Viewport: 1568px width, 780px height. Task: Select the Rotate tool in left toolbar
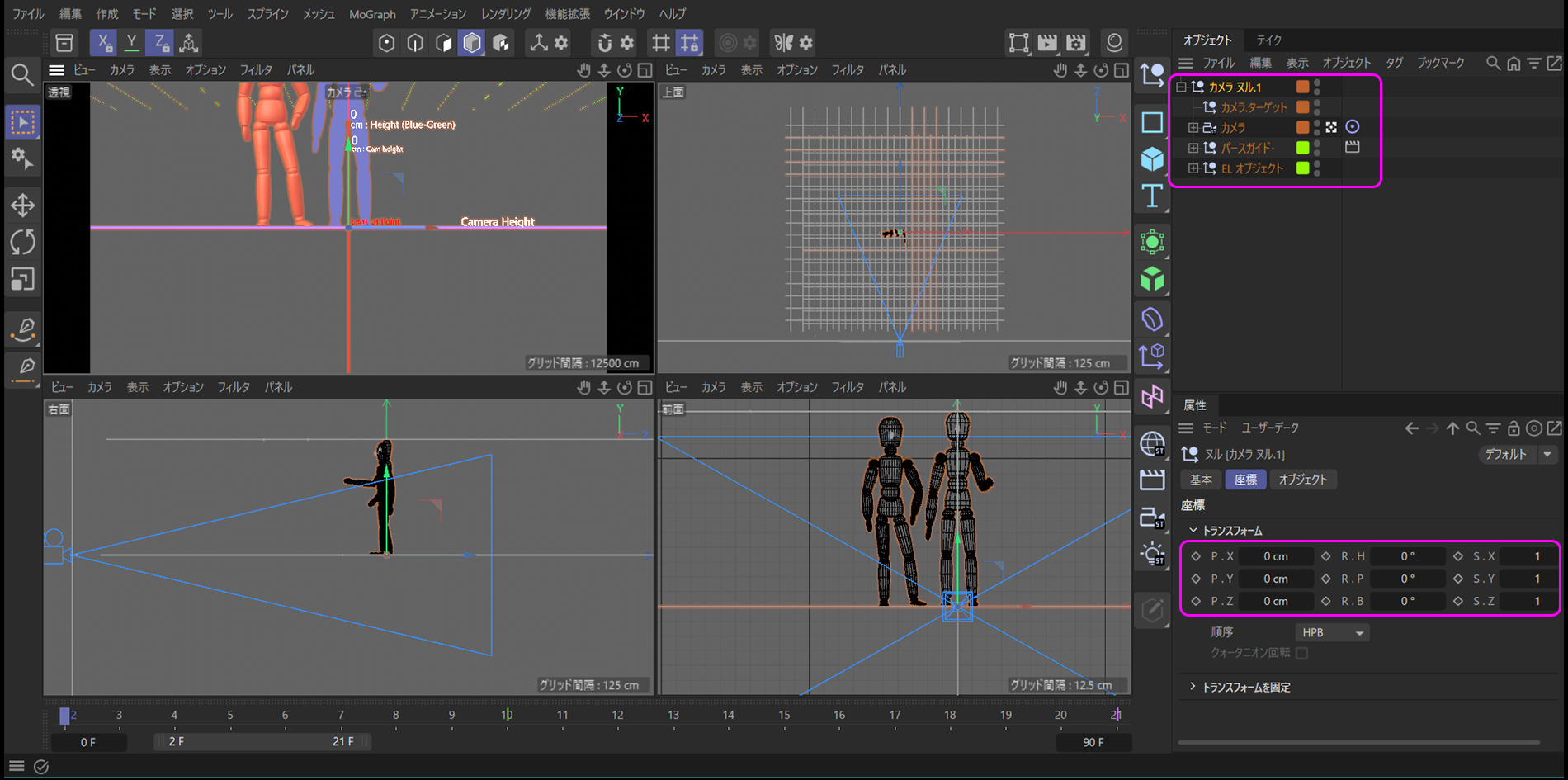click(23, 242)
